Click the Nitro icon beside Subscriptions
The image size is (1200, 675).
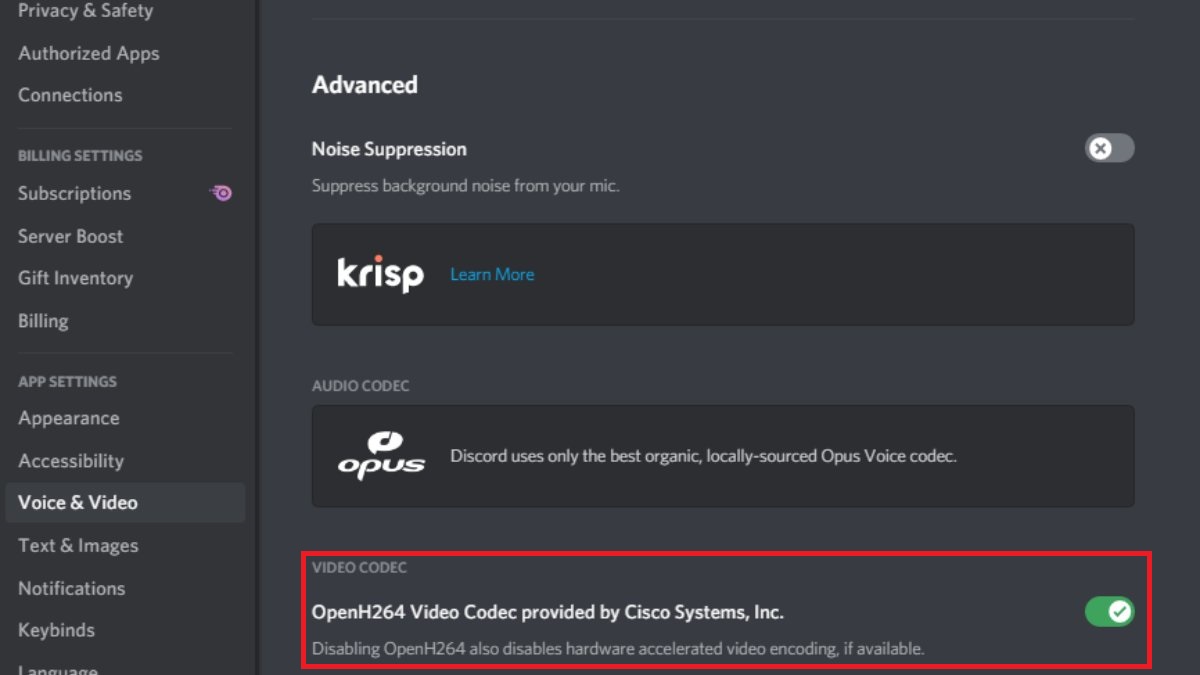point(221,193)
